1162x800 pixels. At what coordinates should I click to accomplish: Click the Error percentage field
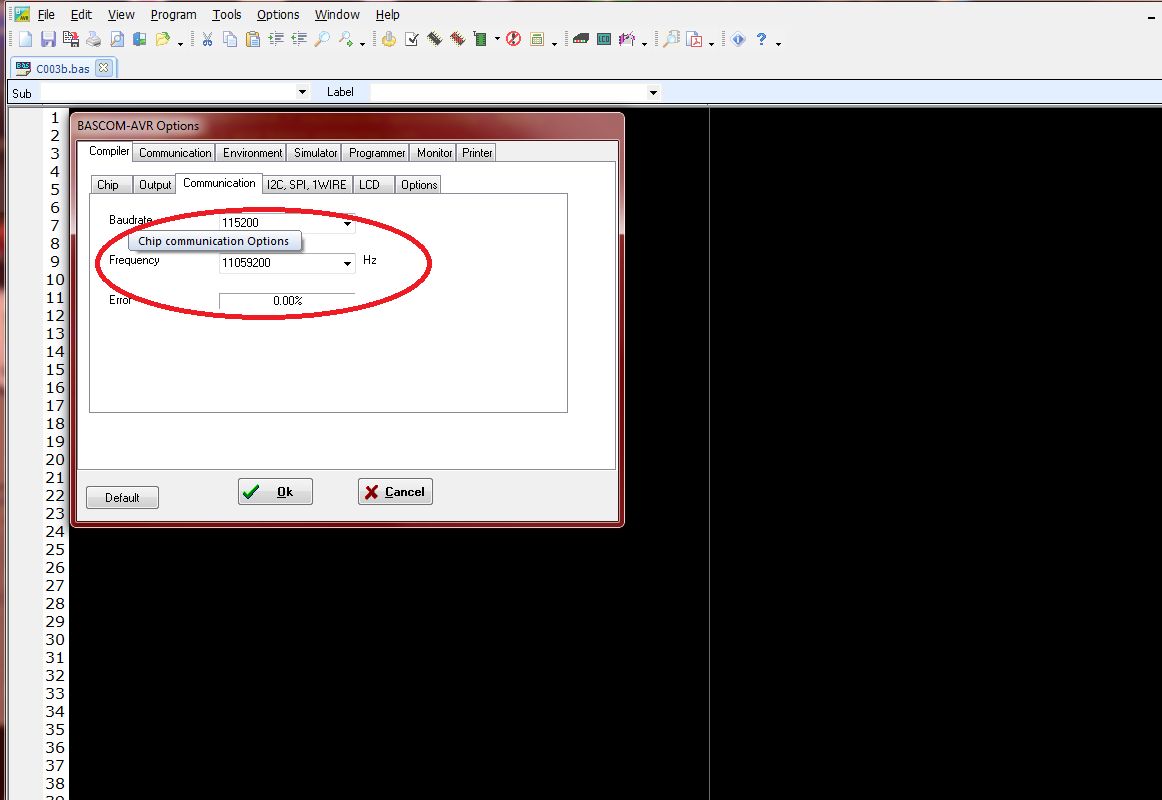287,301
